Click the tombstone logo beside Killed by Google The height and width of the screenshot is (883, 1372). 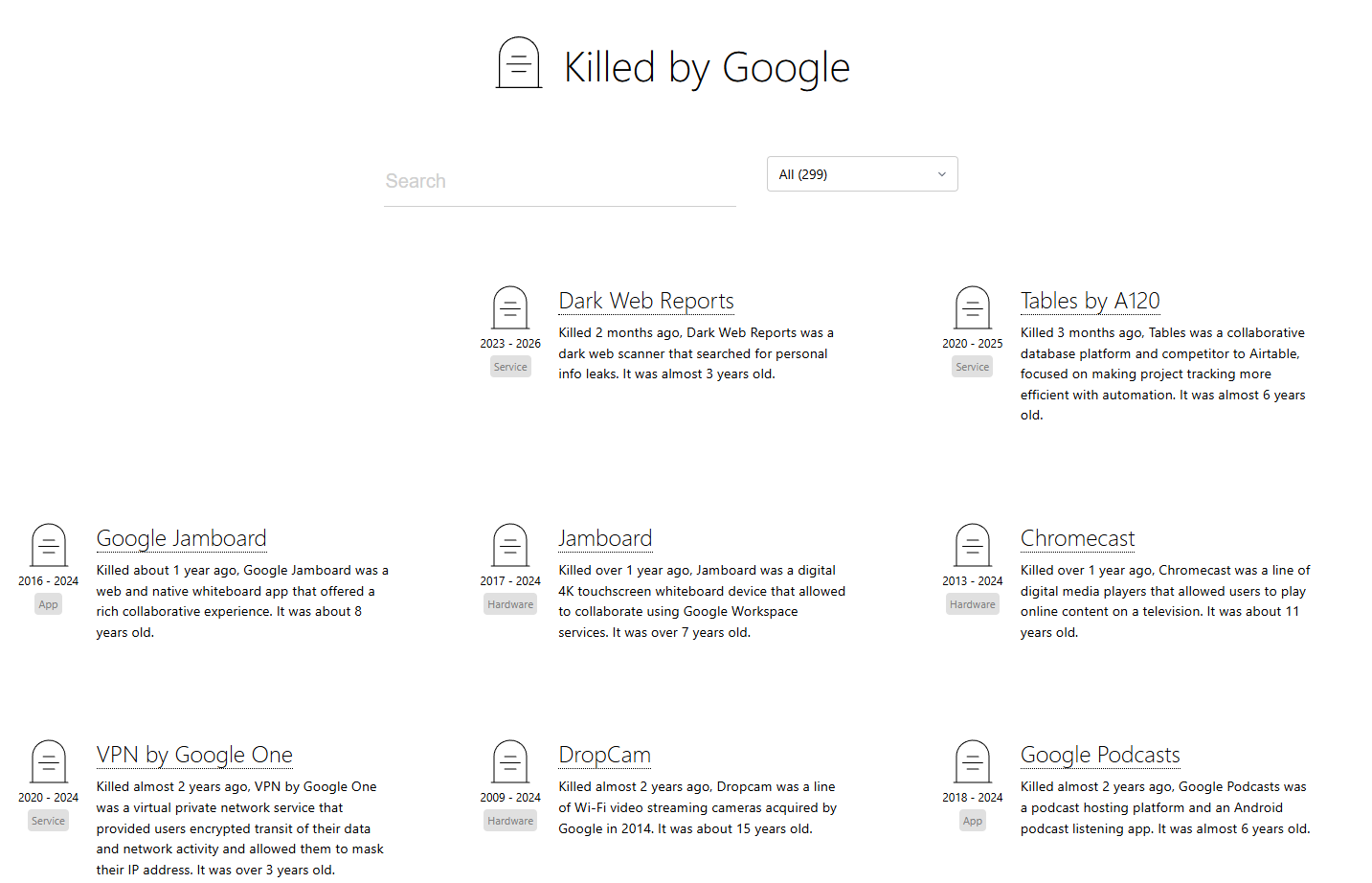(x=519, y=62)
